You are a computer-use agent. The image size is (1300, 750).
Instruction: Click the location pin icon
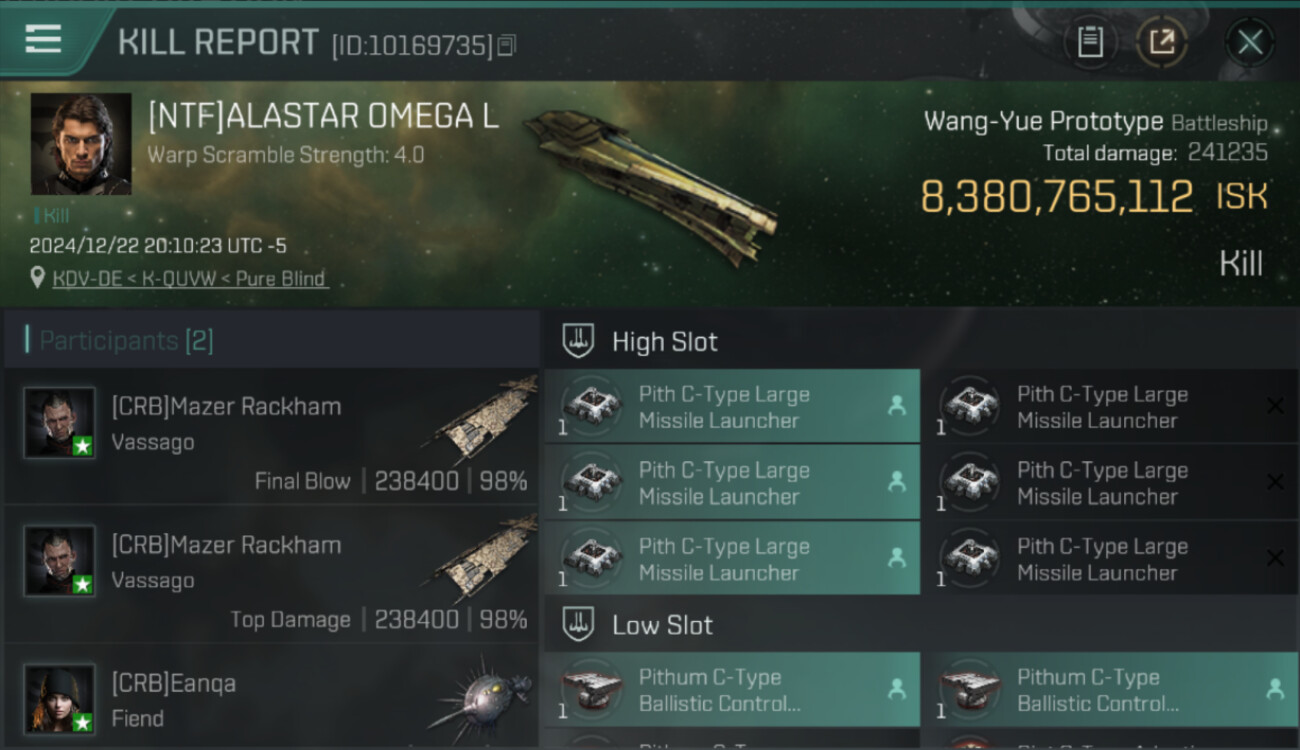(x=37, y=279)
